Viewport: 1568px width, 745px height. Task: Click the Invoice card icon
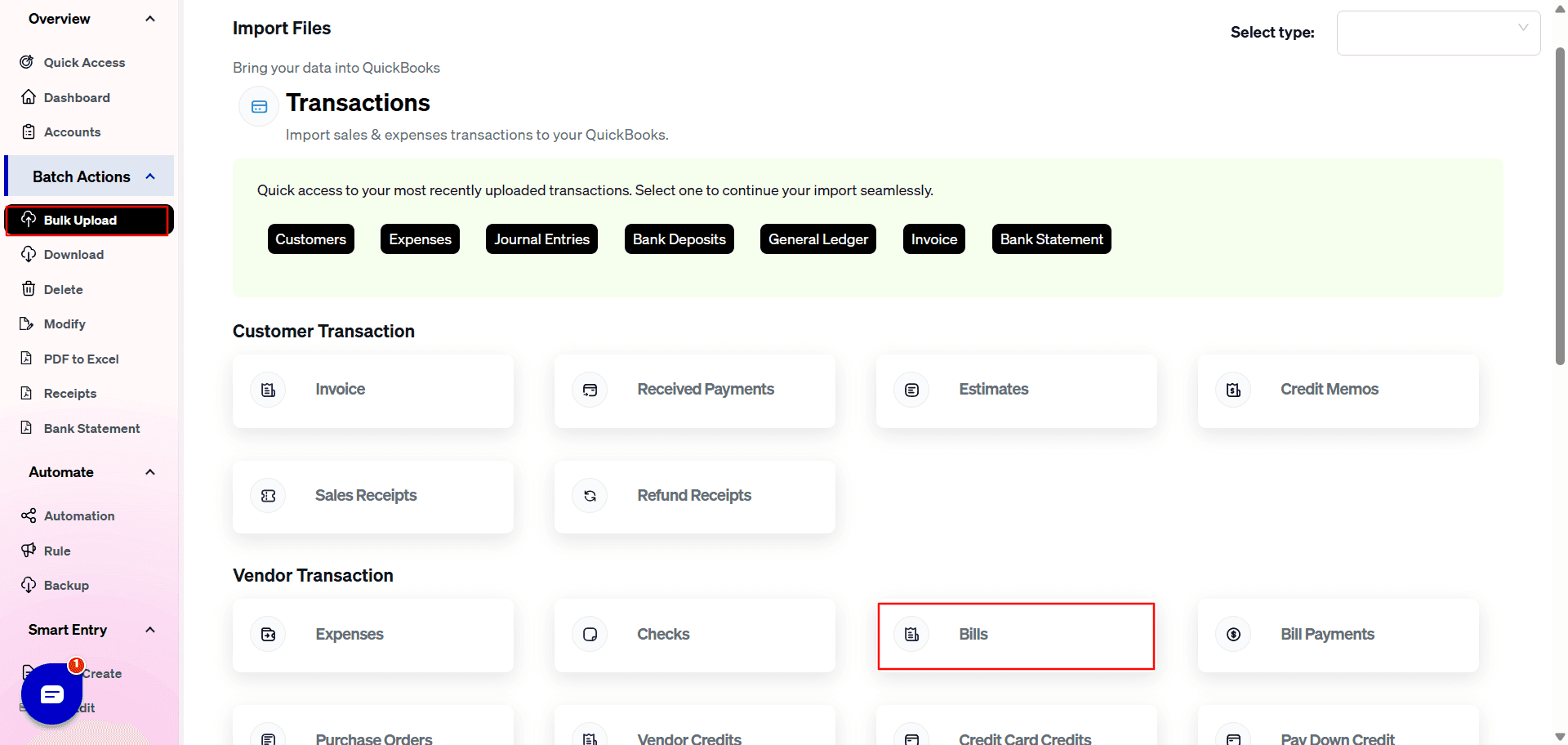[x=269, y=390]
